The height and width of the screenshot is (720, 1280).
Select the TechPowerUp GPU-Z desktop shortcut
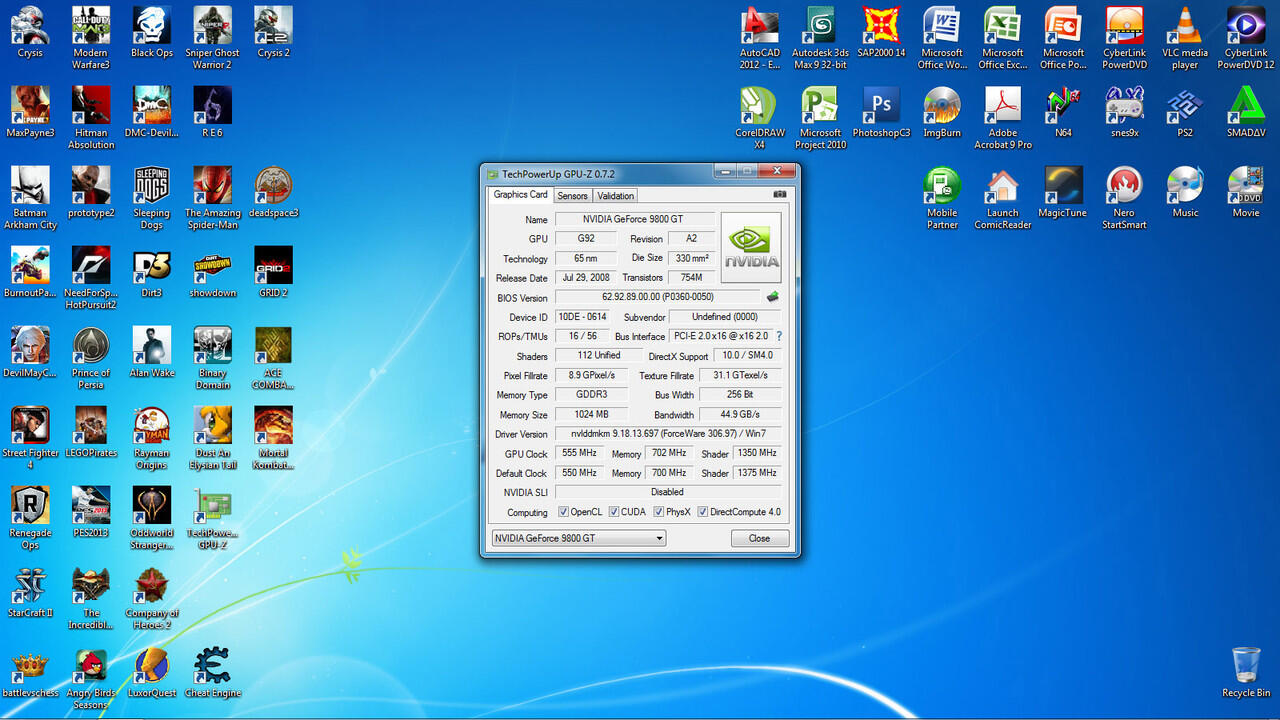pos(212,518)
